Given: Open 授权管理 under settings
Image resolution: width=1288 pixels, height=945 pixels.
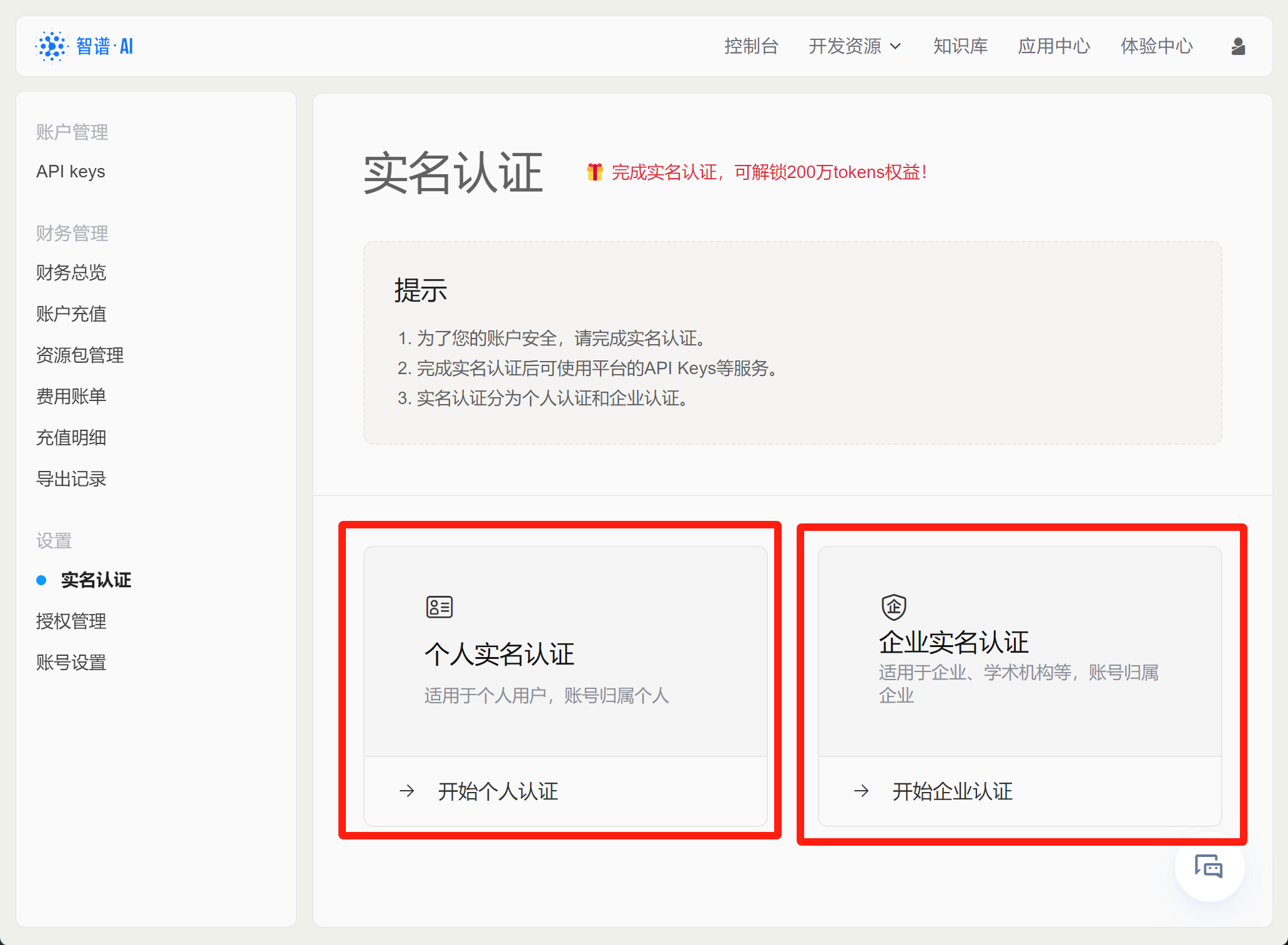Looking at the screenshot, I should pos(71,621).
